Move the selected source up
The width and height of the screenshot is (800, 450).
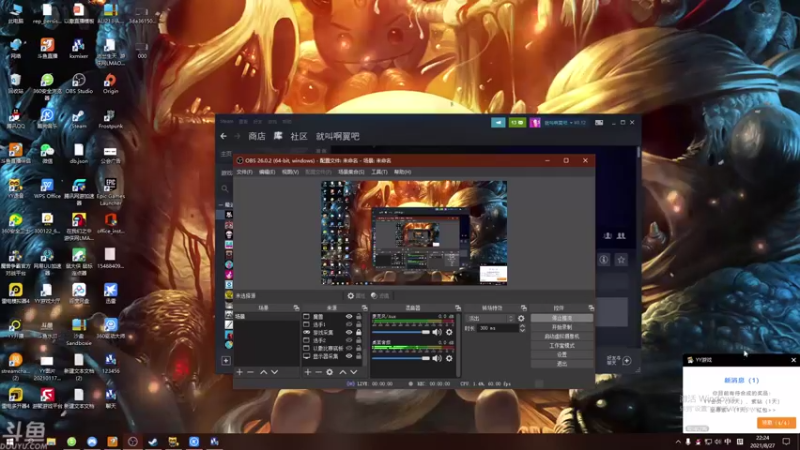(342, 372)
